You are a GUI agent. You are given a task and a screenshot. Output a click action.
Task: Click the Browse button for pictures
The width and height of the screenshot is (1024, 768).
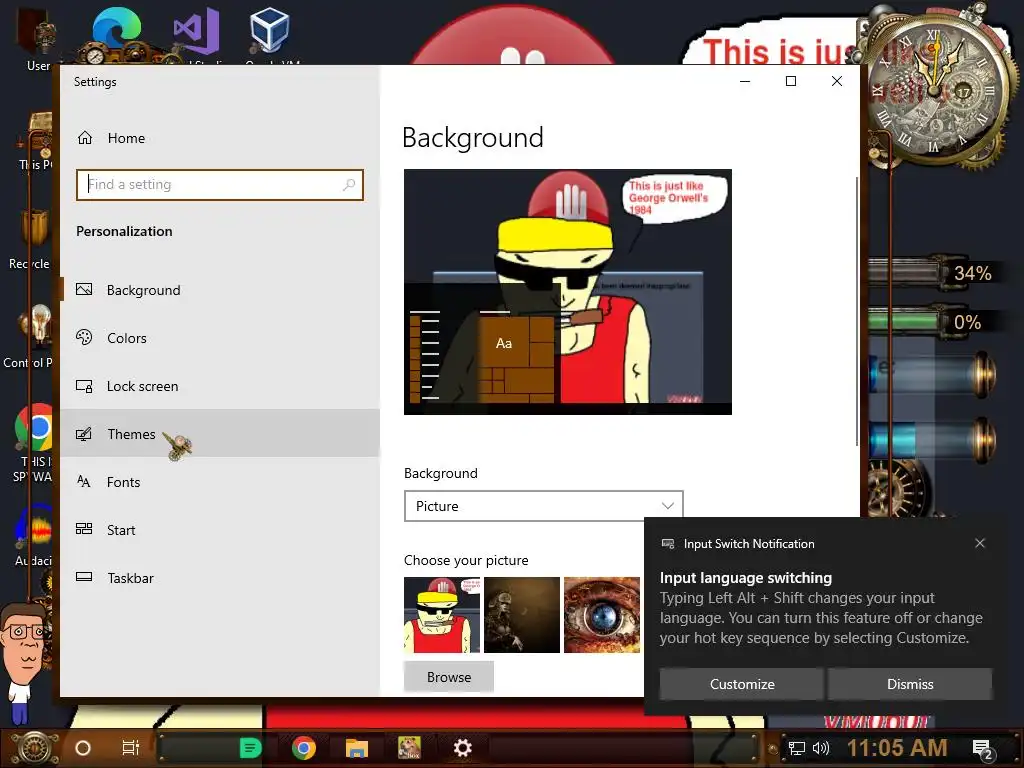point(449,677)
